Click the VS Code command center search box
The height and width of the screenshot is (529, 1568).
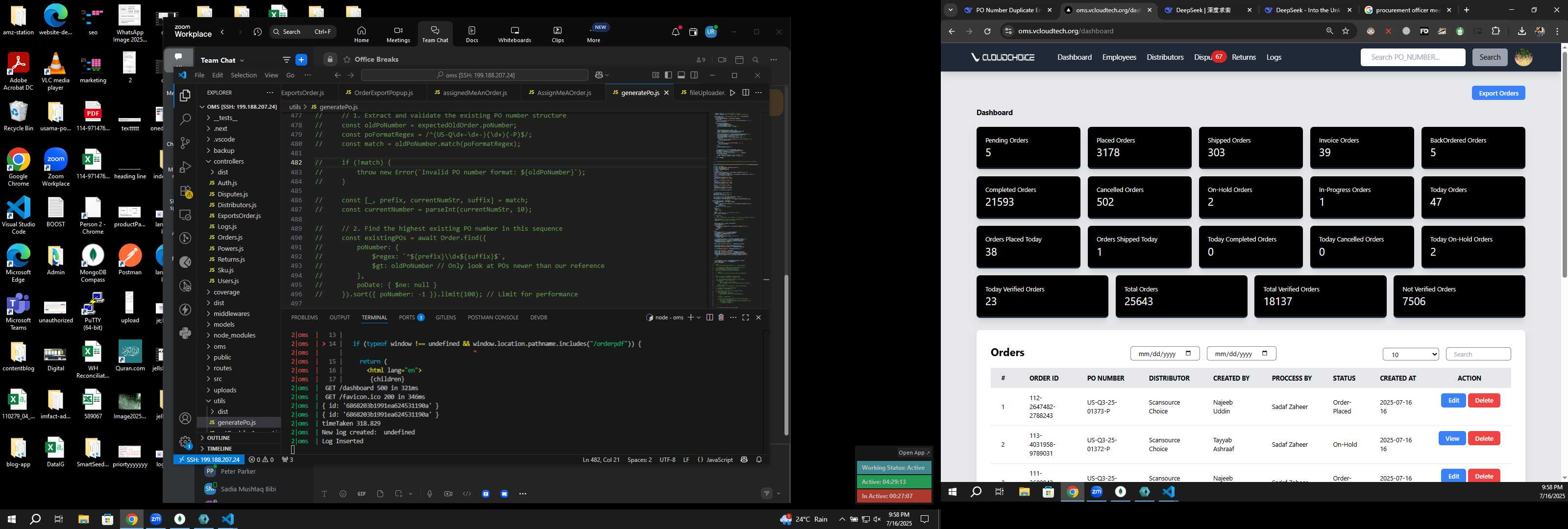[475, 75]
